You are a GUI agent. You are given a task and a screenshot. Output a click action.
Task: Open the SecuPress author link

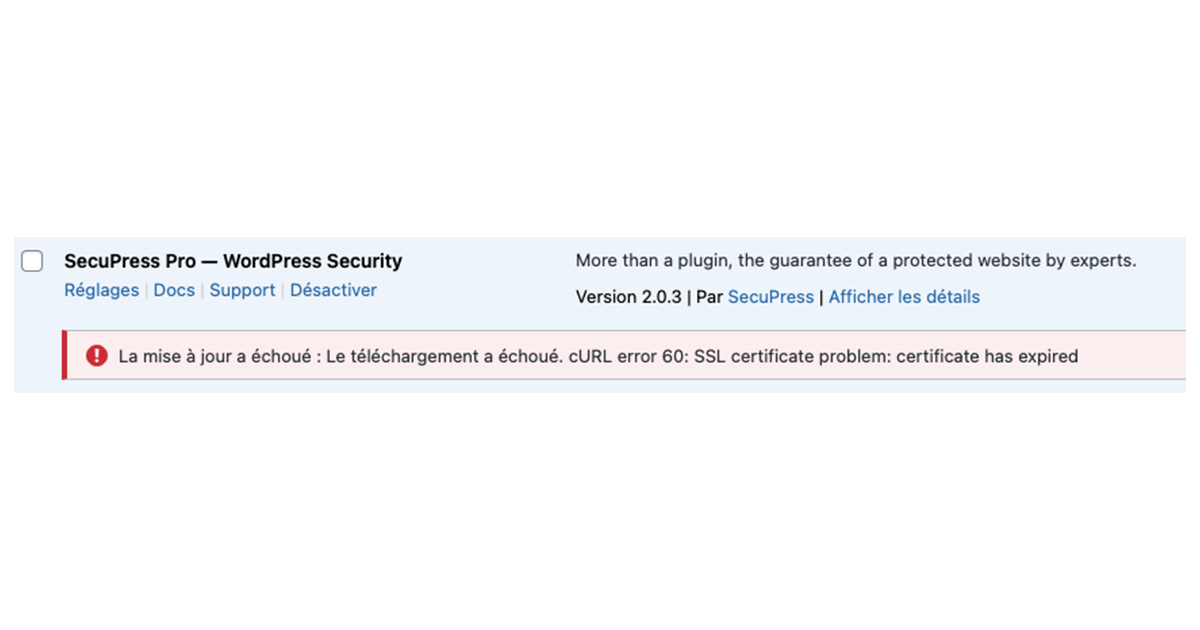pos(771,297)
